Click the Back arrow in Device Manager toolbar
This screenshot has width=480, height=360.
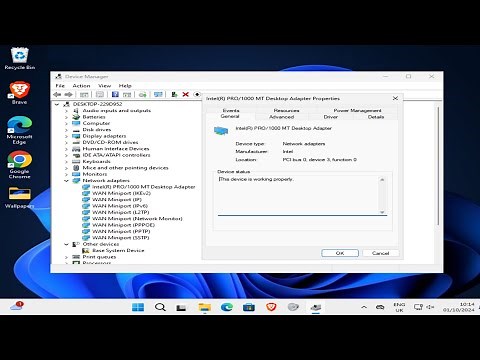(57, 95)
